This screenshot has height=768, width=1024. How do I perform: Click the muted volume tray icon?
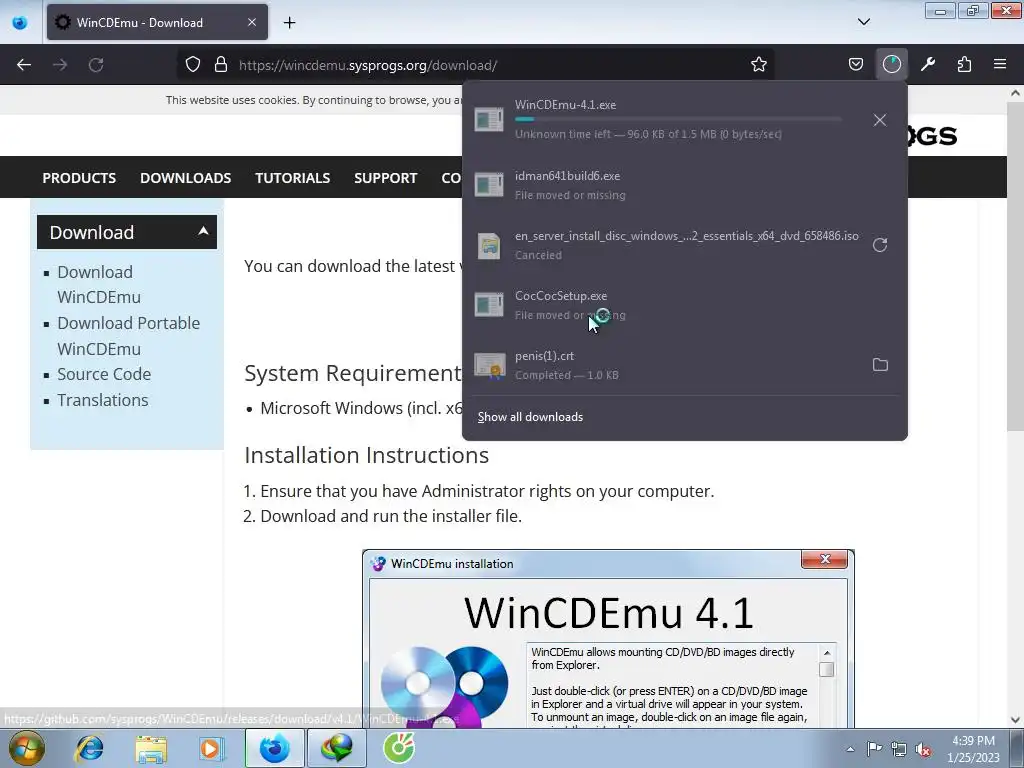(923, 749)
